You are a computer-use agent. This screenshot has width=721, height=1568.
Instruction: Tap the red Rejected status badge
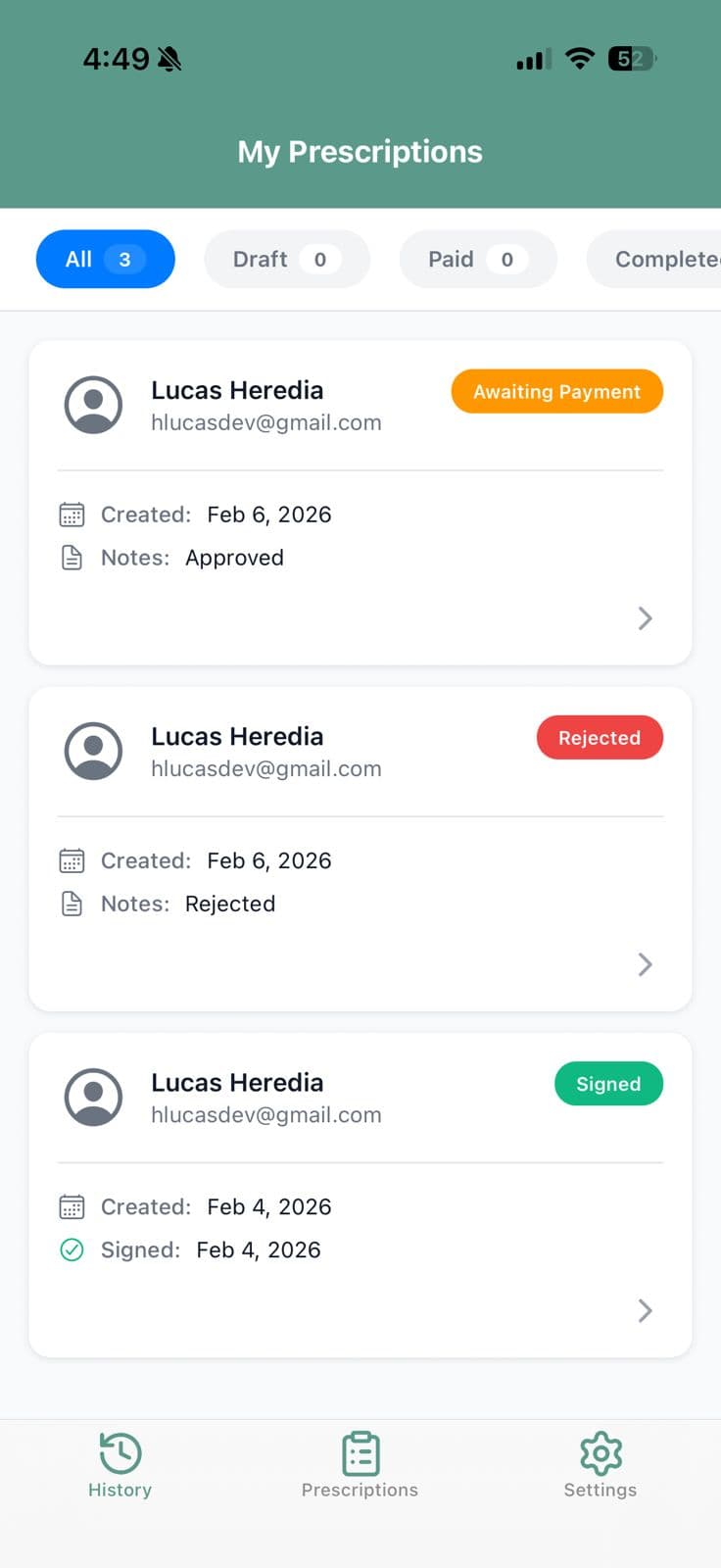pyautogui.click(x=600, y=738)
